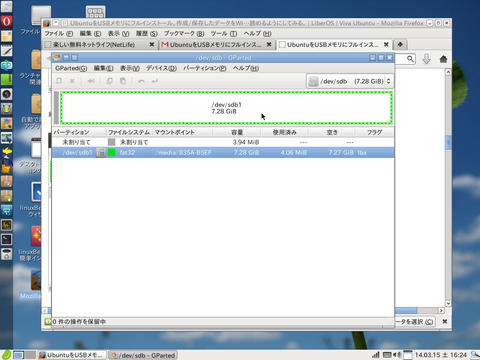Viewport: 480px width, 360px height.
Task: Open the 表示(V) menu in GParted
Action: pos(130,68)
